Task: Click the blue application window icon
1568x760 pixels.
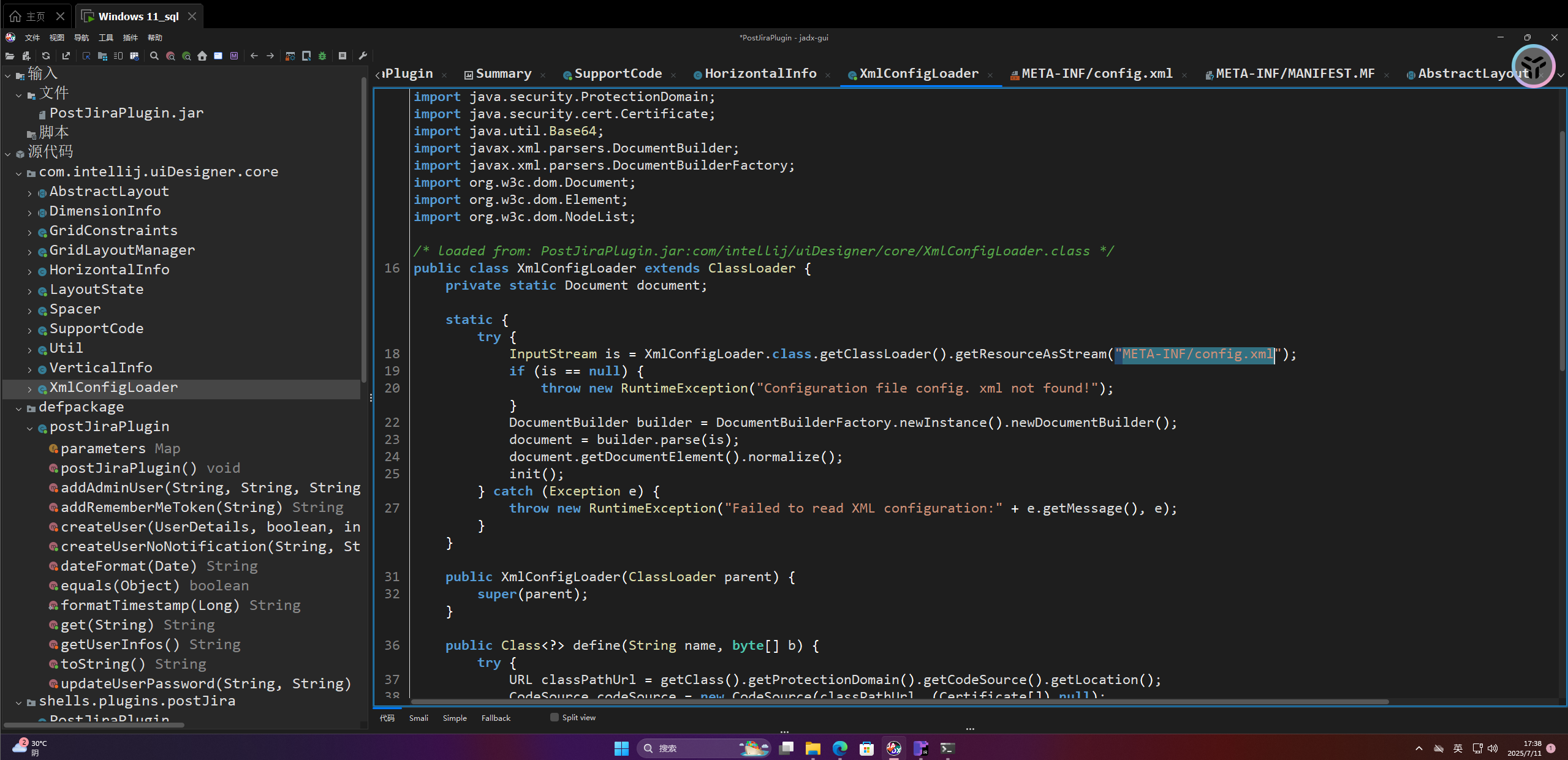Action: click(x=218, y=56)
